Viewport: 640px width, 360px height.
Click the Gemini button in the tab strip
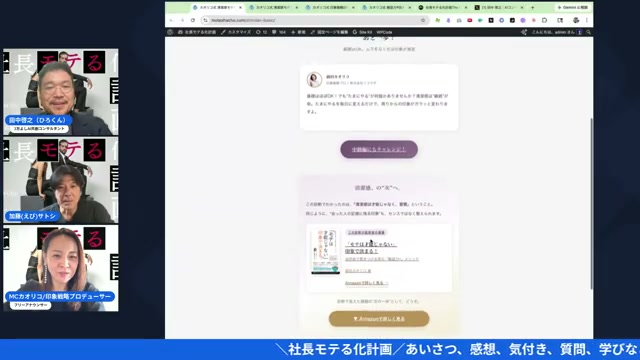click(572, 7)
